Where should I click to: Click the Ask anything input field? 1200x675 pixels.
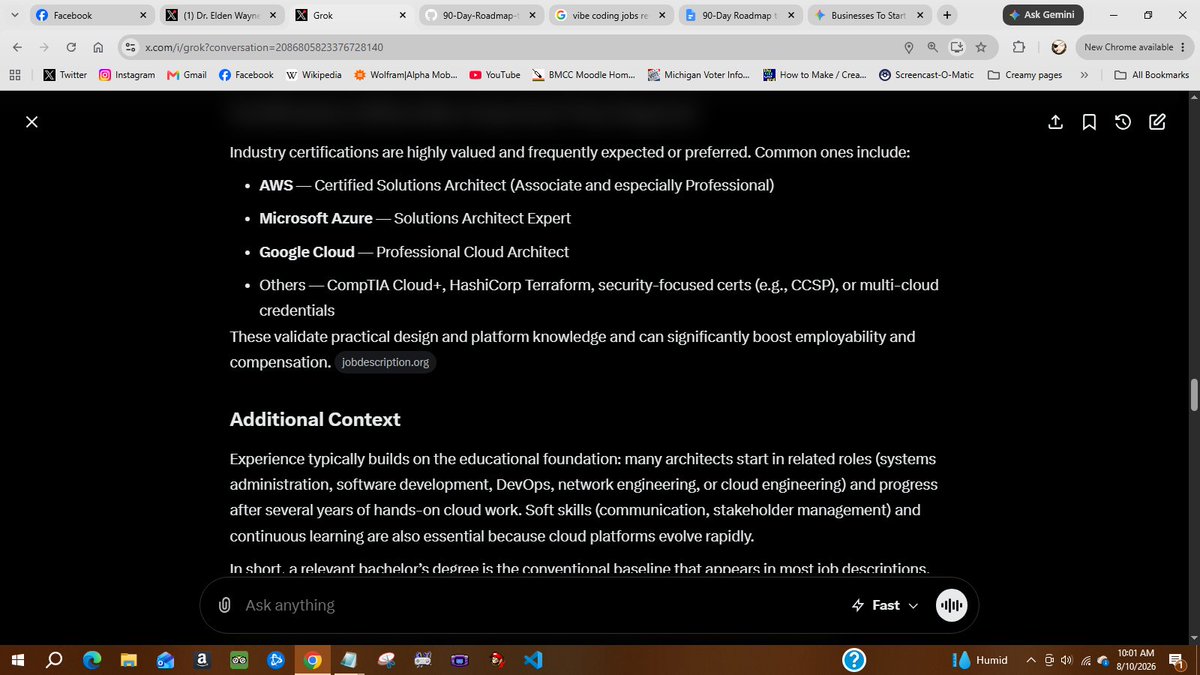[x=540, y=605]
